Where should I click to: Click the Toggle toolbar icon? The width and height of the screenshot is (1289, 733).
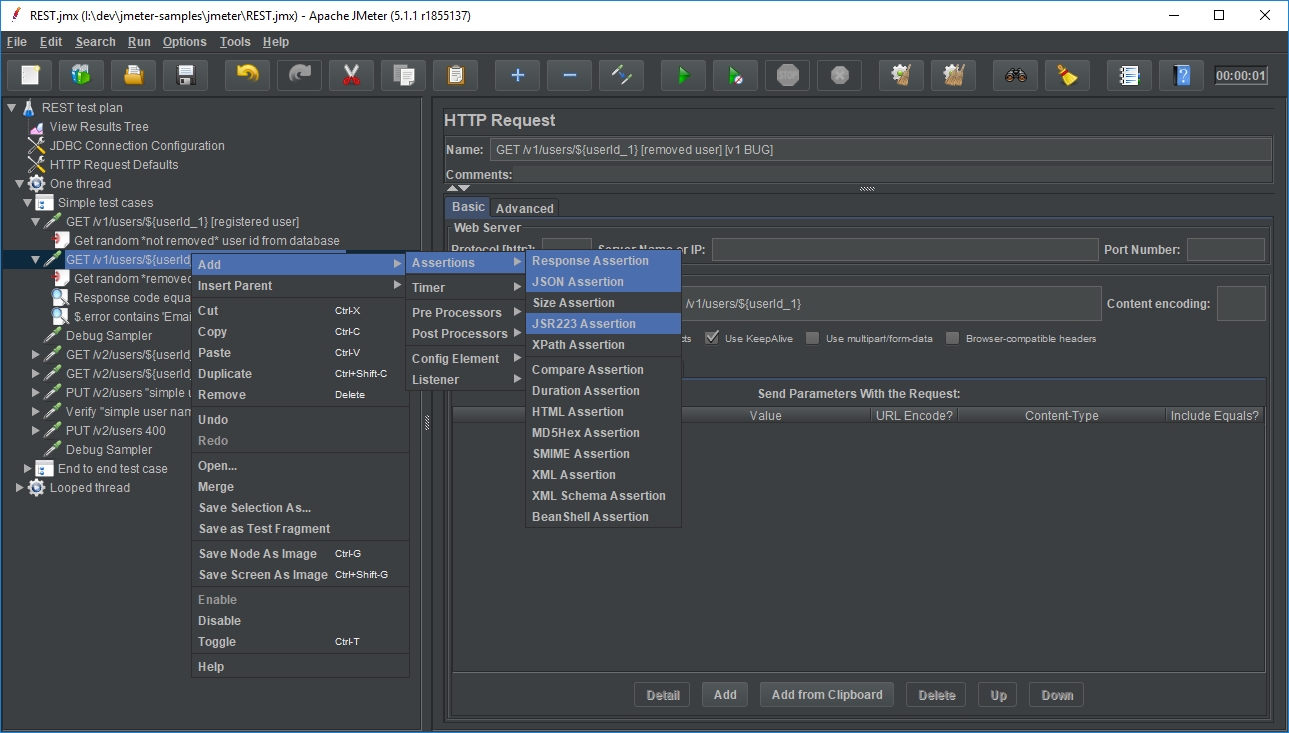pos(621,75)
